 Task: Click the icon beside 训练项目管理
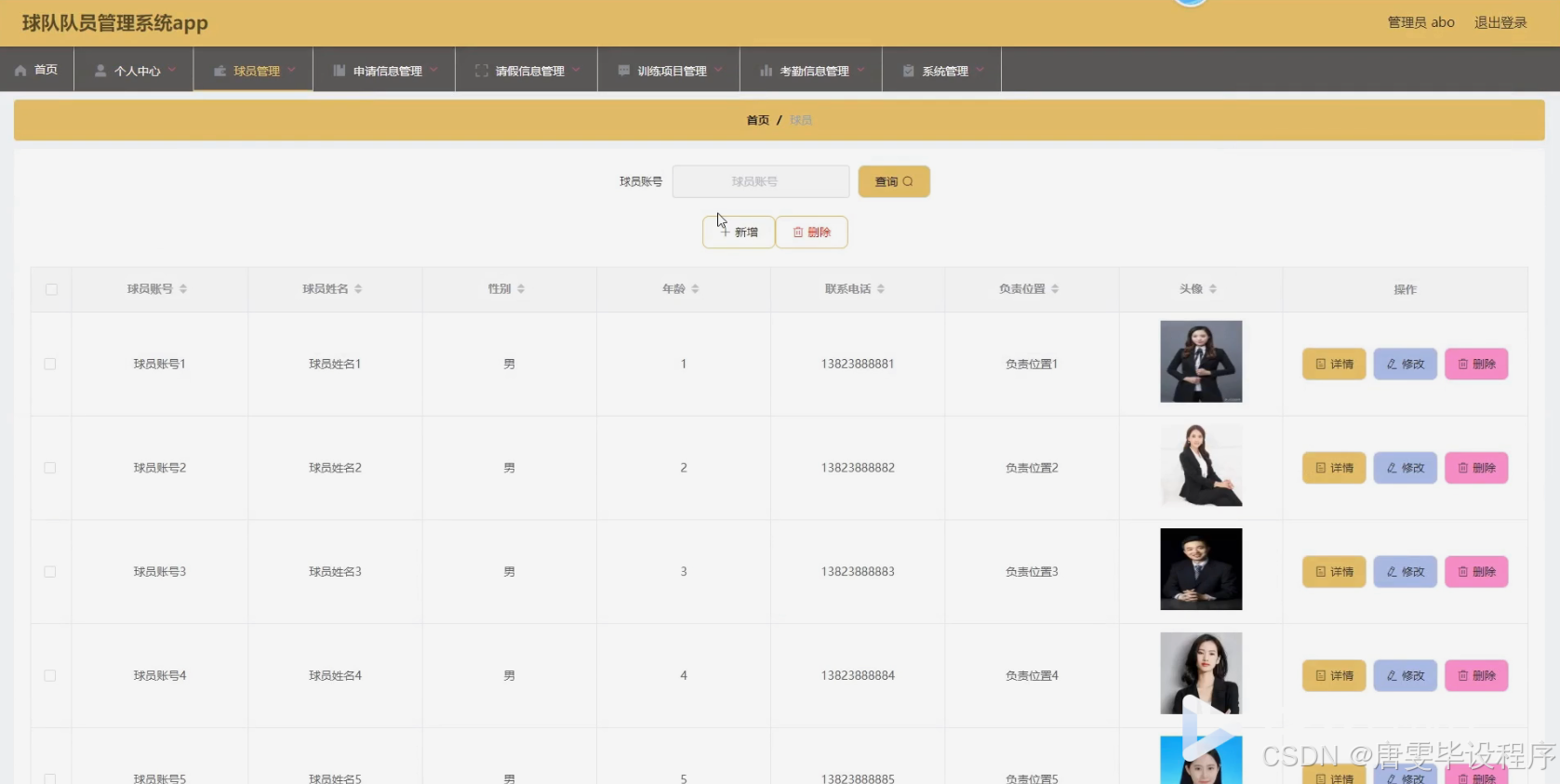coord(624,71)
